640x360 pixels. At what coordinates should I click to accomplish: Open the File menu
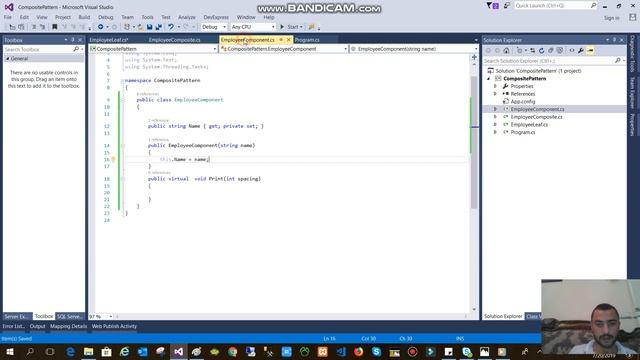click(x=8, y=17)
